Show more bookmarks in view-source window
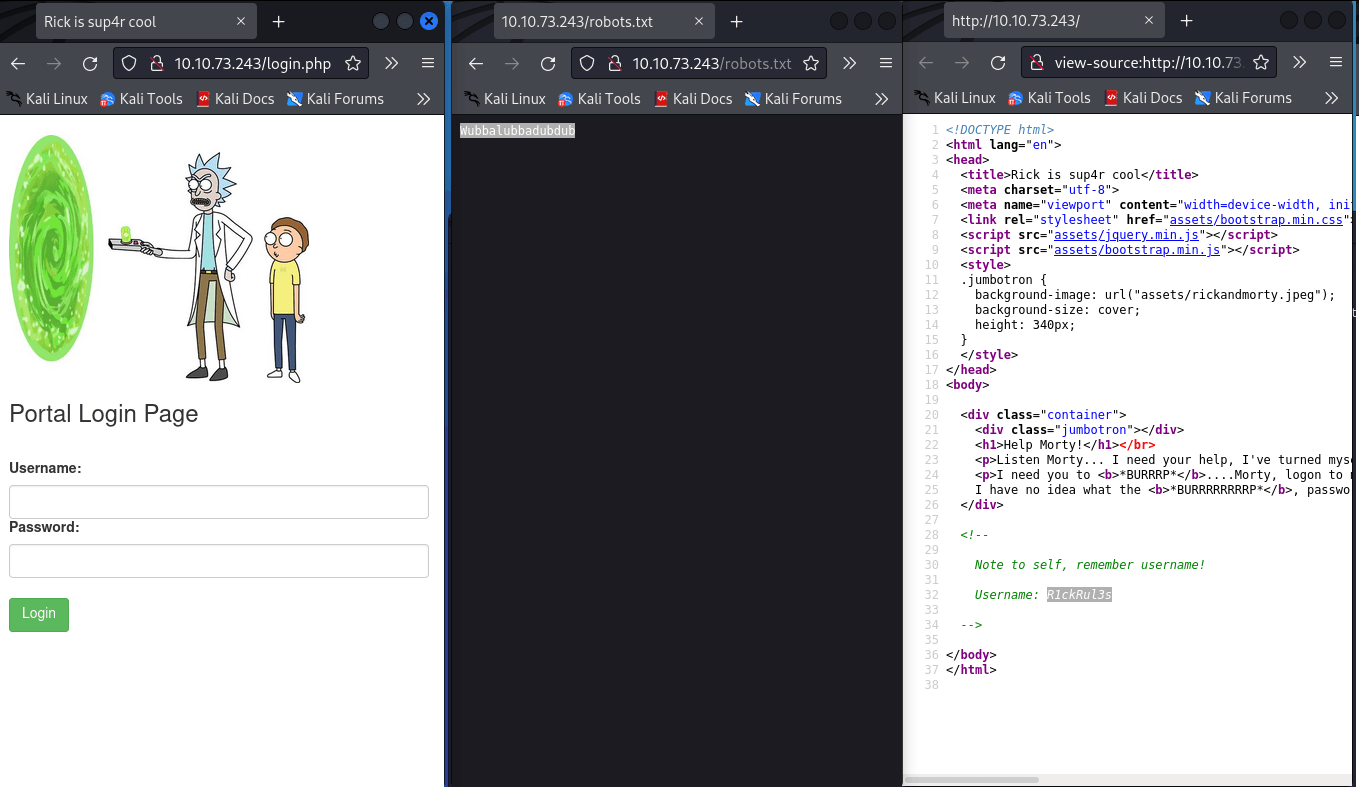Image resolution: width=1359 pixels, height=787 pixels. click(1331, 97)
